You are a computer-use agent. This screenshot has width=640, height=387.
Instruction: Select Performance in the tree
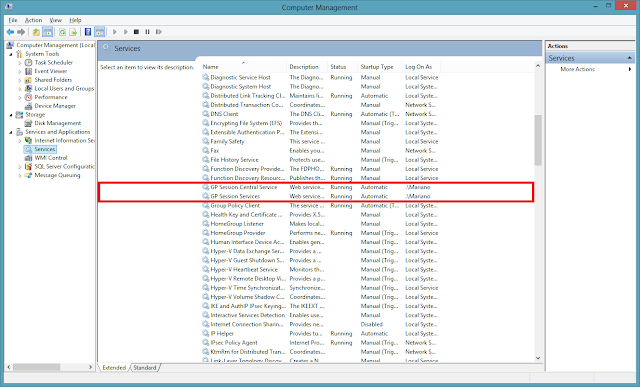click(x=51, y=97)
